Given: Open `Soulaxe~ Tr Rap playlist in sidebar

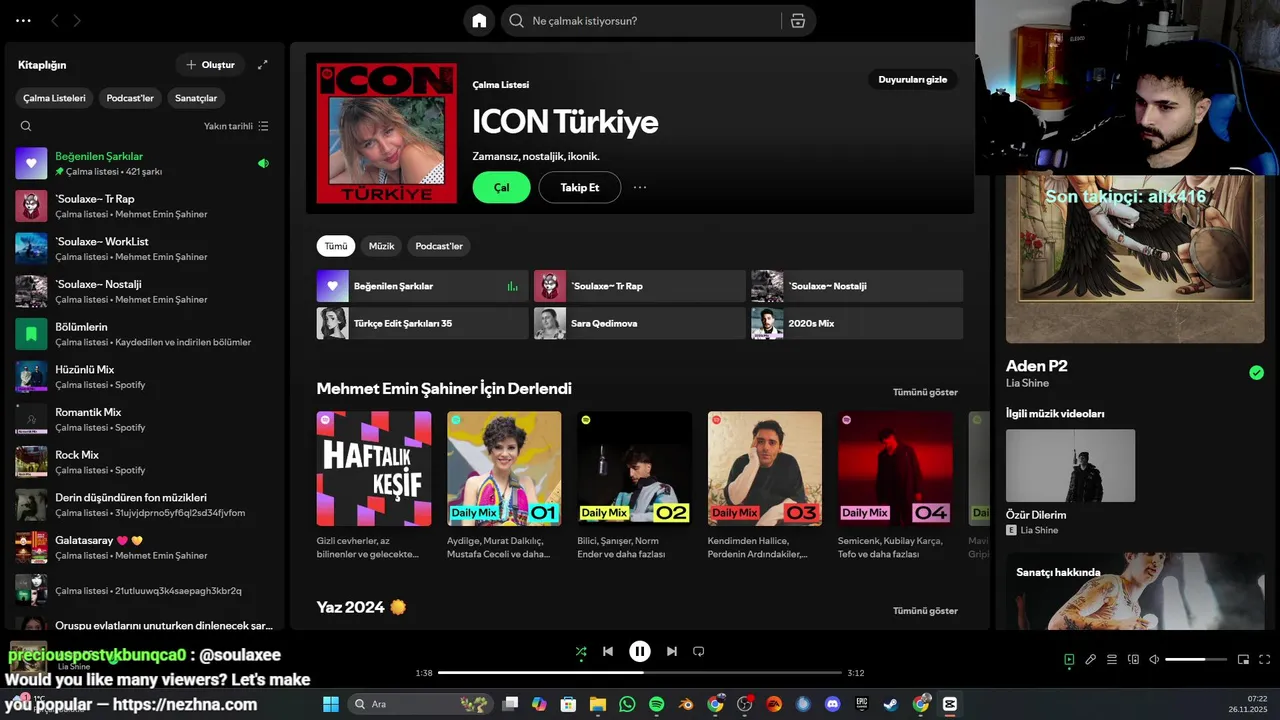Looking at the screenshot, I should pyautogui.click(x=145, y=206).
